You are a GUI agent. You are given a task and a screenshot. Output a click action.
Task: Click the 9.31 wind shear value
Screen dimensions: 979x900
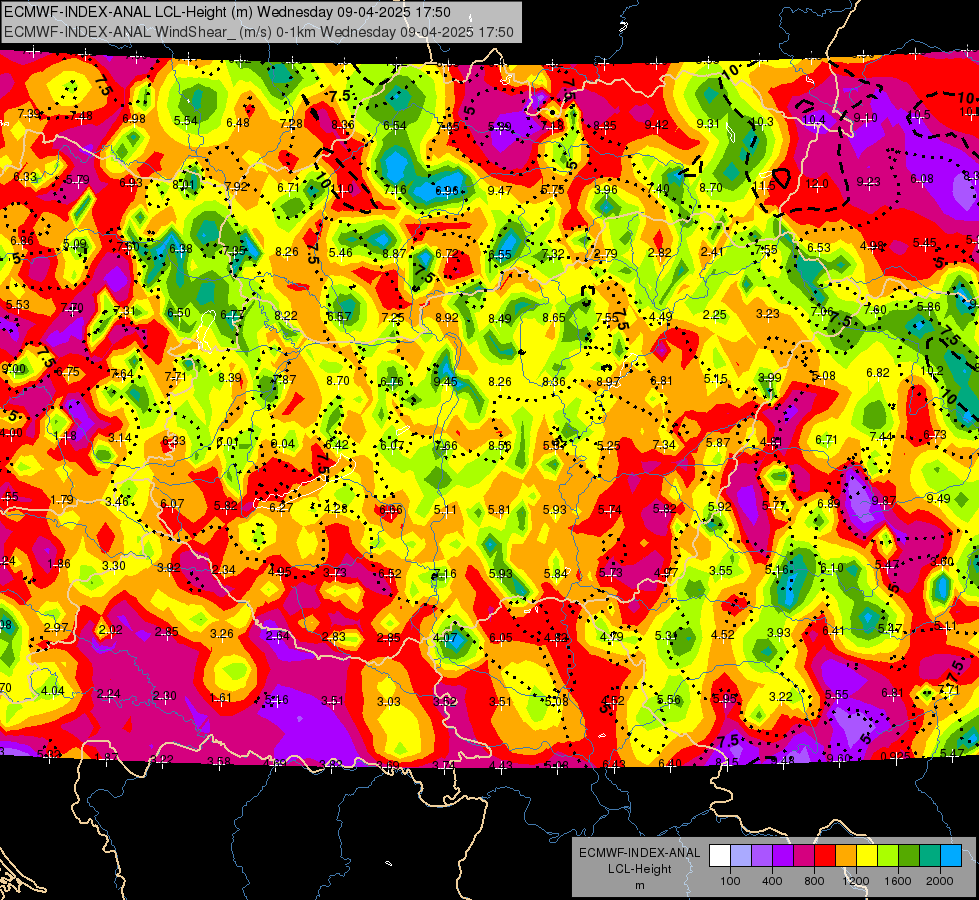pyautogui.click(x=708, y=123)
